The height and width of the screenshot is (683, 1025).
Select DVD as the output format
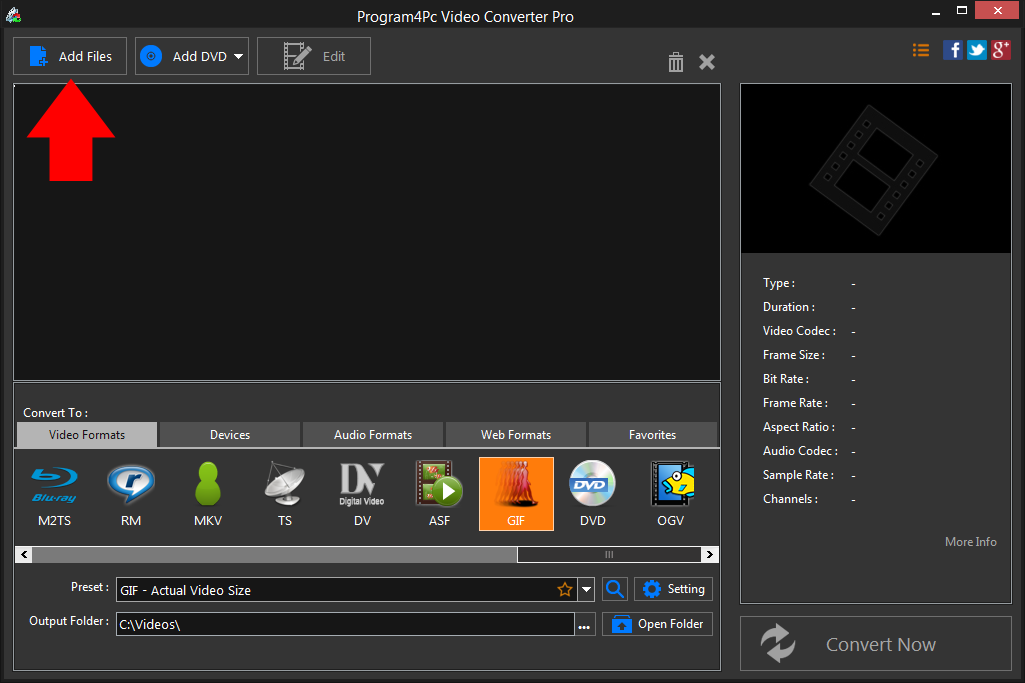(x=592, y=493)
